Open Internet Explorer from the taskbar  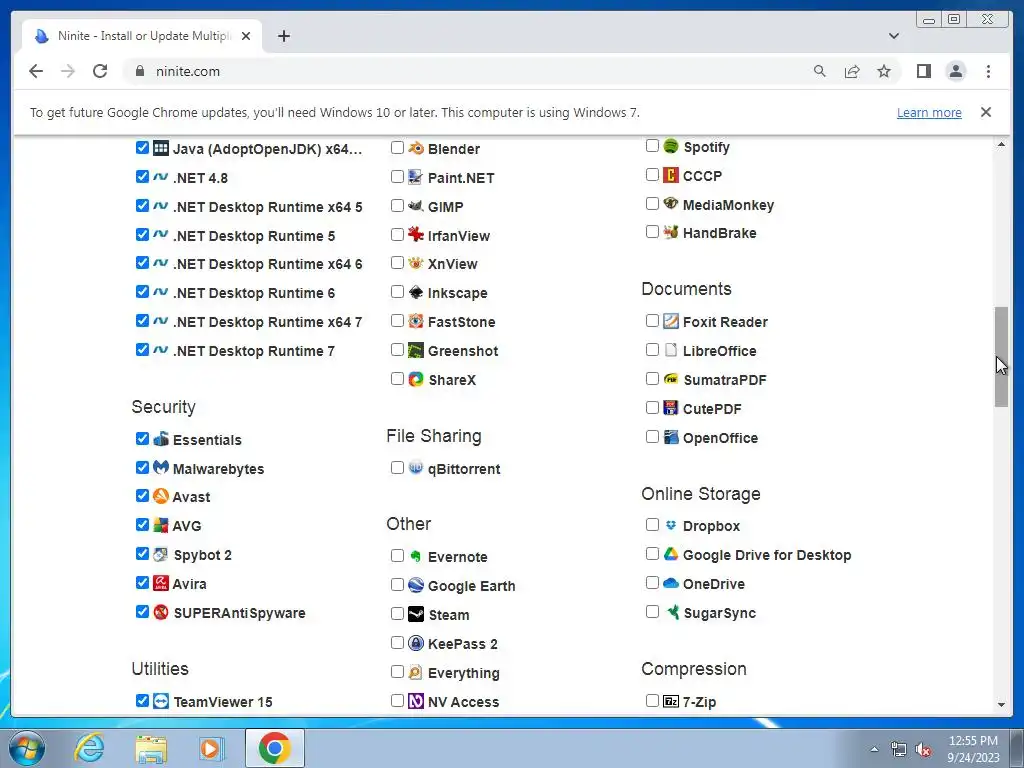coord(89,748)
